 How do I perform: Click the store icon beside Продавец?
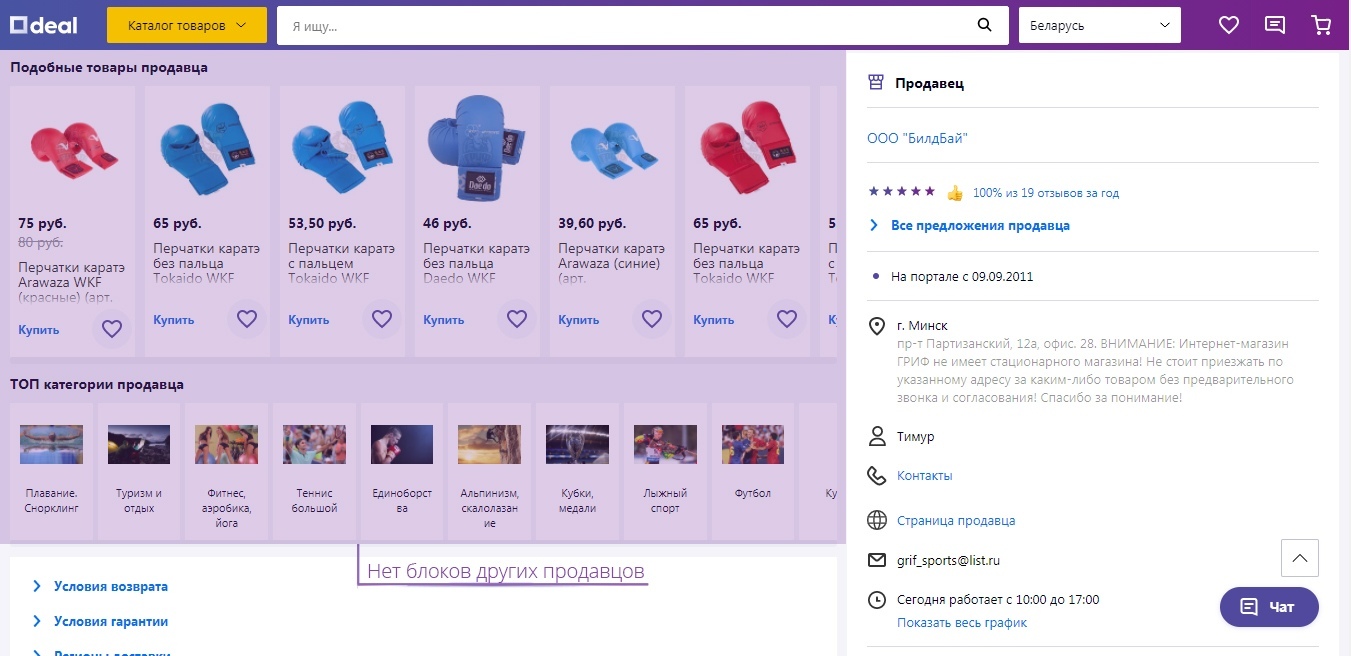[x=876, y=83]
